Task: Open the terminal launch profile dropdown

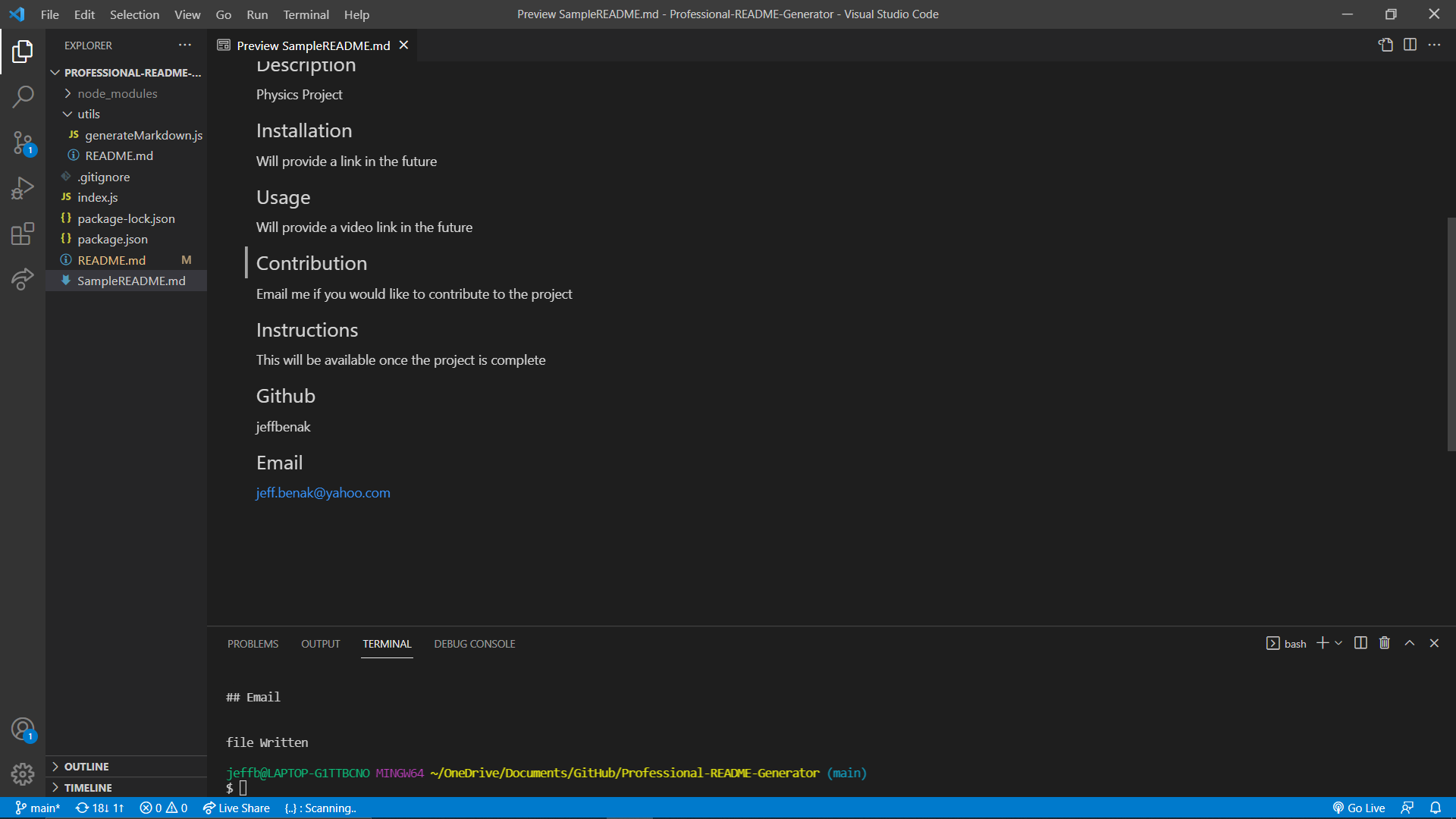Action: pyautogui.click(x=1338, y=642)
